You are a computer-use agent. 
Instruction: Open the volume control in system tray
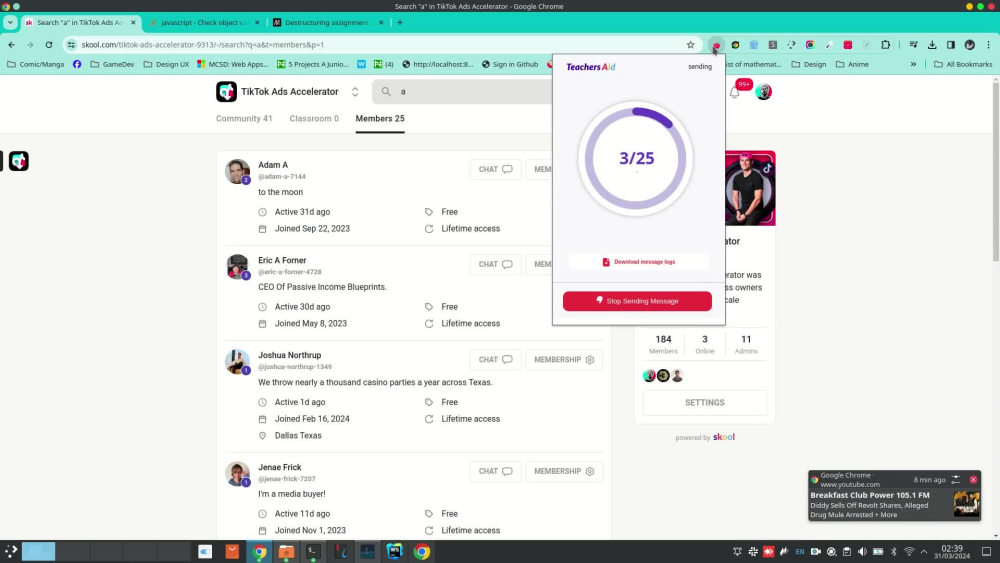[x=862, y=552]
